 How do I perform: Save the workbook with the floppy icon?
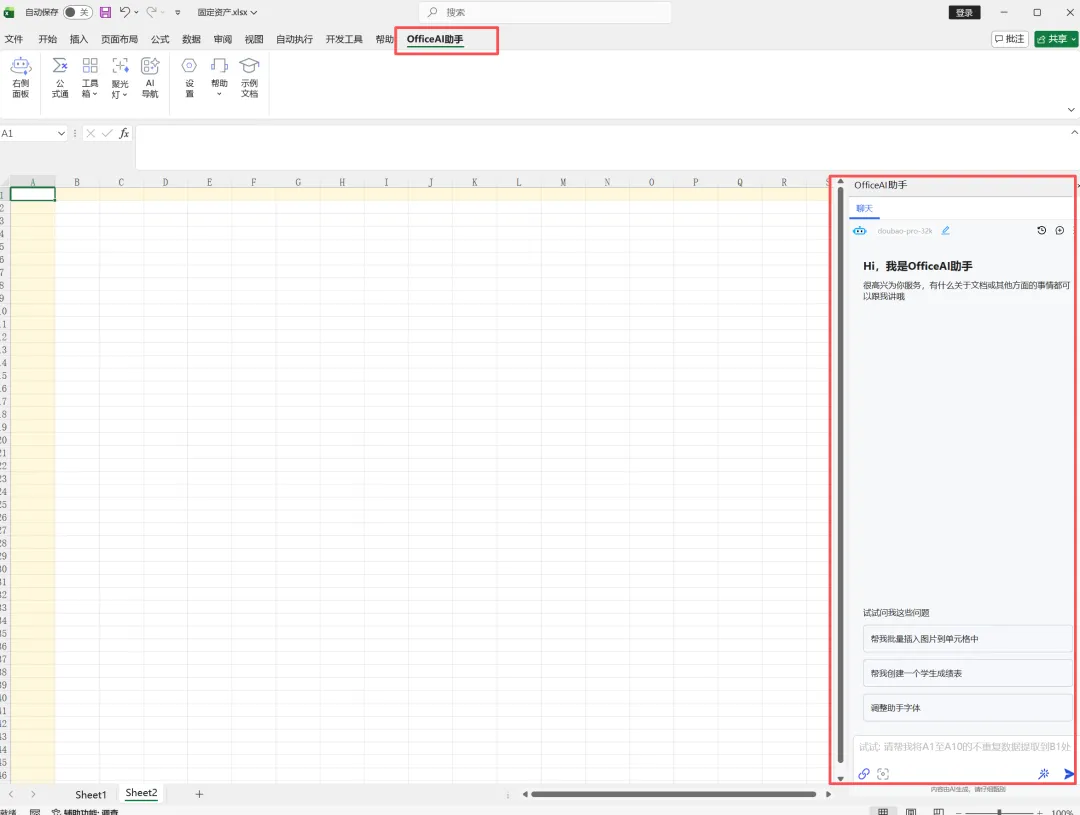point(105,12)
